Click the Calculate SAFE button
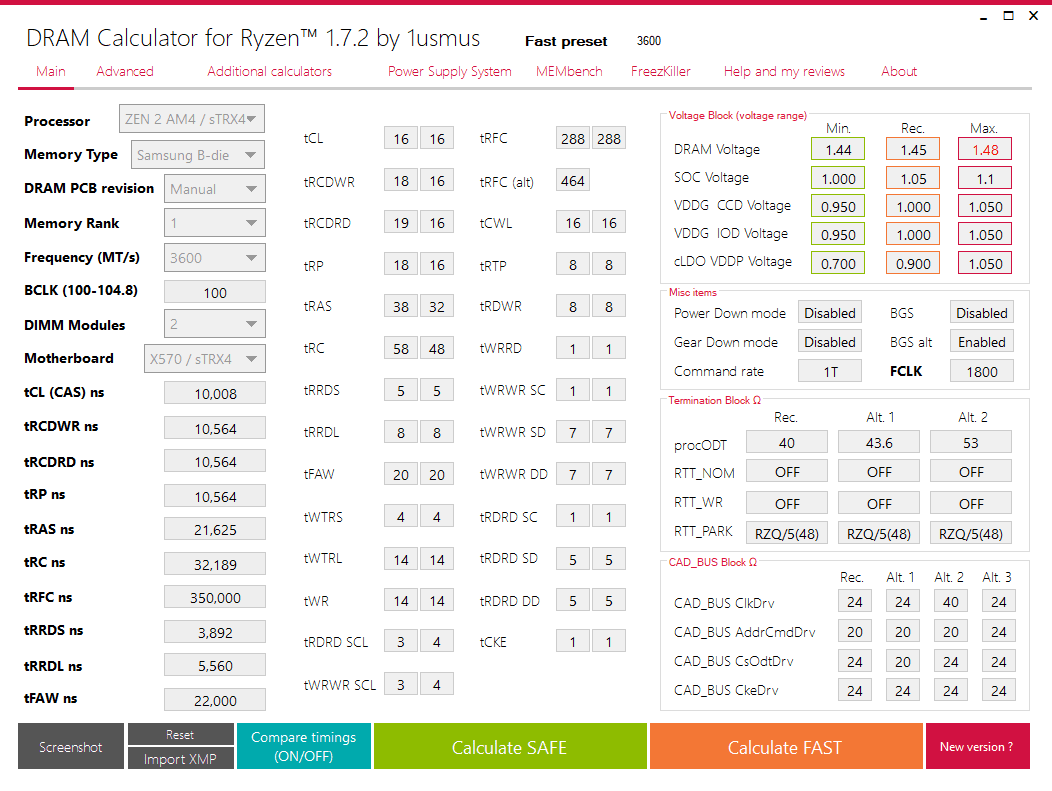Viewport: 1052px width, 791px height. 510,746
